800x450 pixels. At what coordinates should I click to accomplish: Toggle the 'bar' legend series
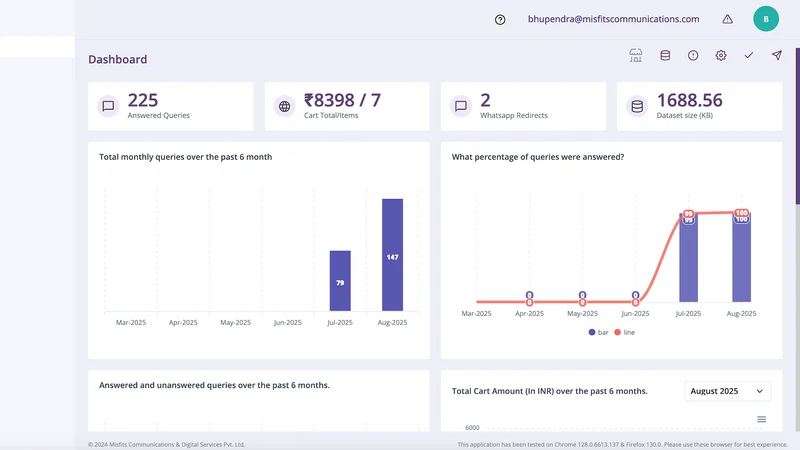pos(598,332)
